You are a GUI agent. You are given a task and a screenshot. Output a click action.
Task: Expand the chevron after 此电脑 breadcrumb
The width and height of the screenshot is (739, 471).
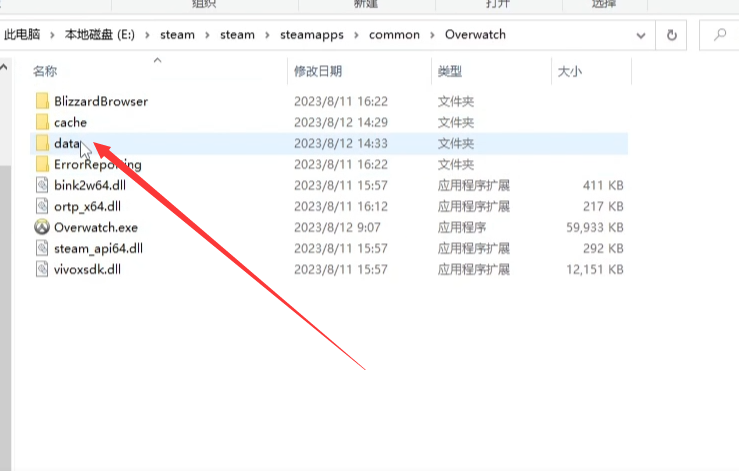coord(52,35)
